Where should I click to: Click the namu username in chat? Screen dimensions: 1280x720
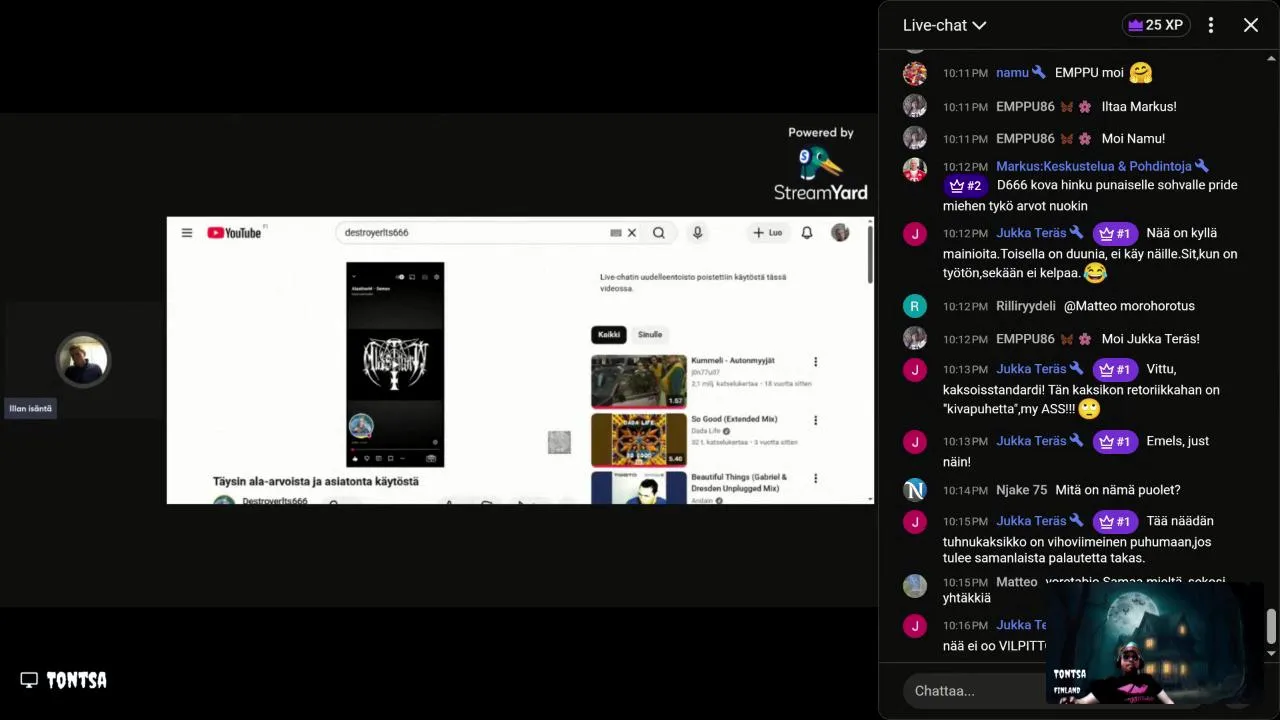(1012, 73)
